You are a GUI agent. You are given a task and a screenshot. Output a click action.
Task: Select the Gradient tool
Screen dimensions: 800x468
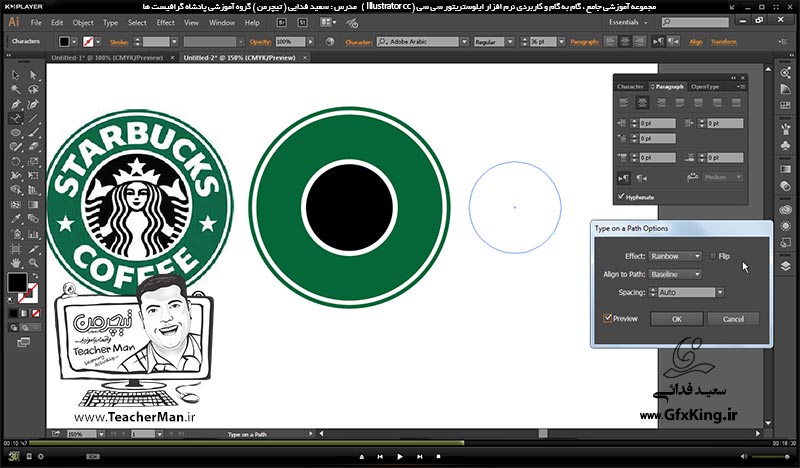point(34,205)
